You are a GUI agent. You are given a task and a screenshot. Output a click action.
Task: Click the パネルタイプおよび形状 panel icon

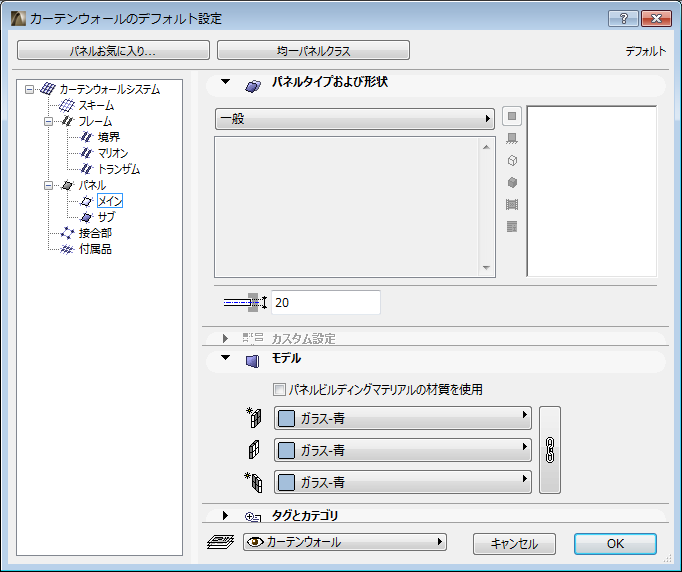pos(253,85)
